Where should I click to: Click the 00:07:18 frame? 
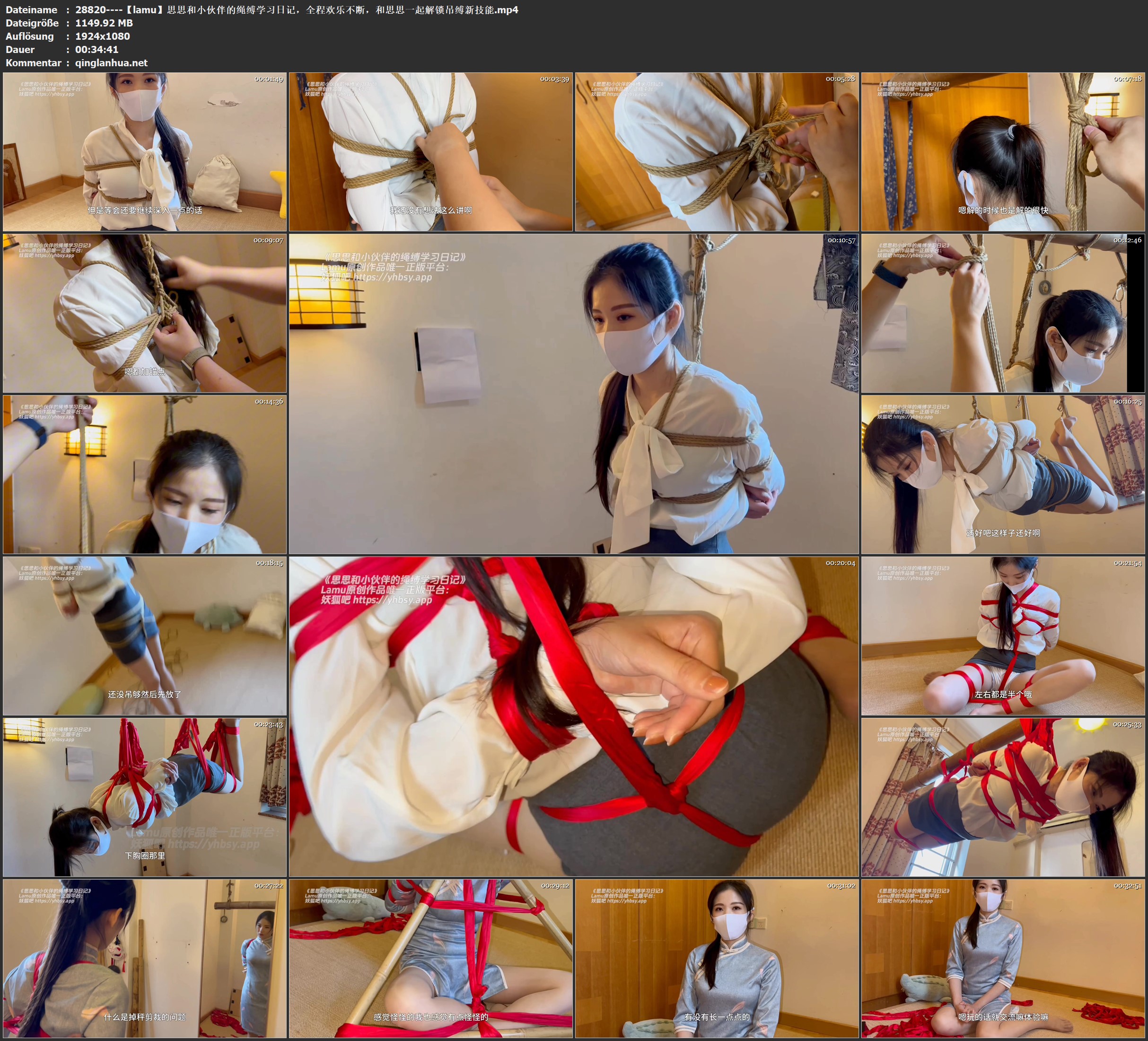[x=1003, y=151]
